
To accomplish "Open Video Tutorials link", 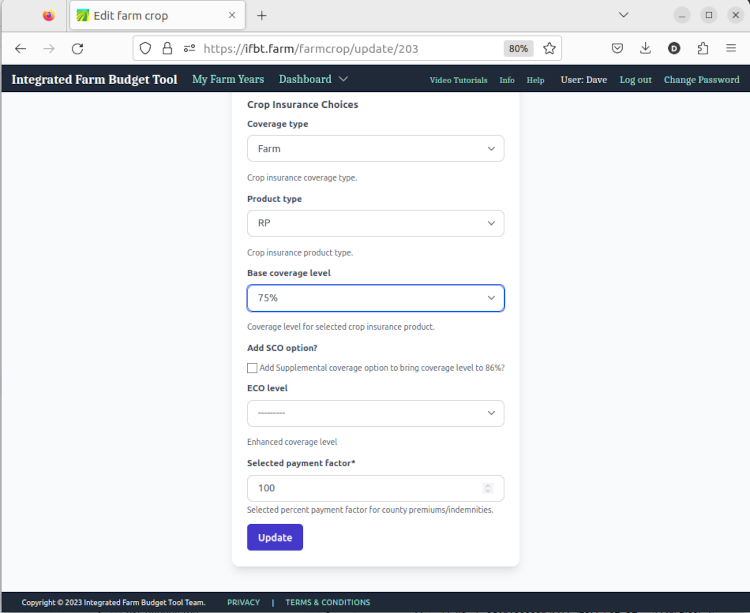I will (458, 80).
